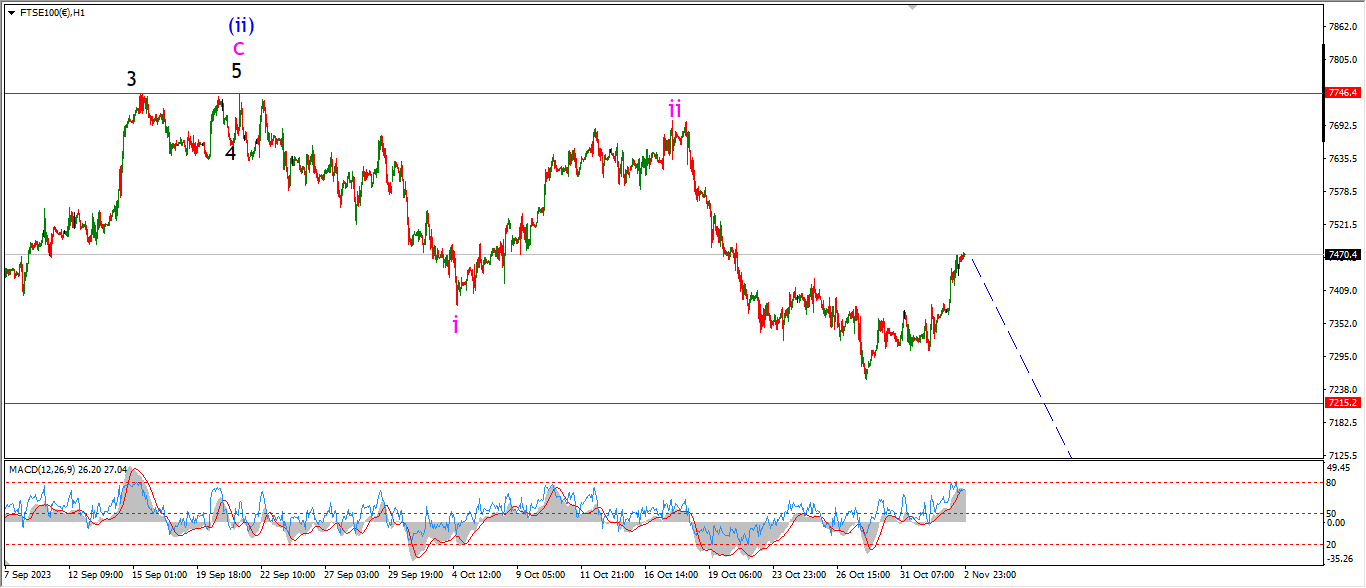The width and height of the screenshot is (1366, 588).
Task: Click the '7 Sep 2023' date on time axis
Action: point(28,575)
